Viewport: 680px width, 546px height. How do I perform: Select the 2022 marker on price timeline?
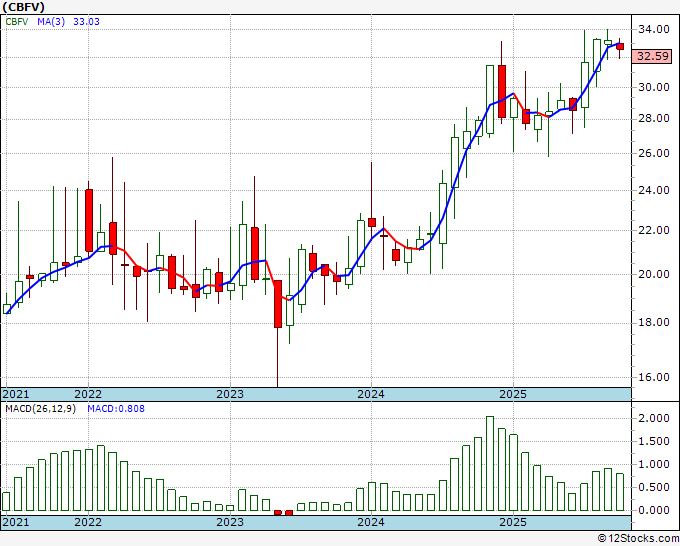coord(88,394)
